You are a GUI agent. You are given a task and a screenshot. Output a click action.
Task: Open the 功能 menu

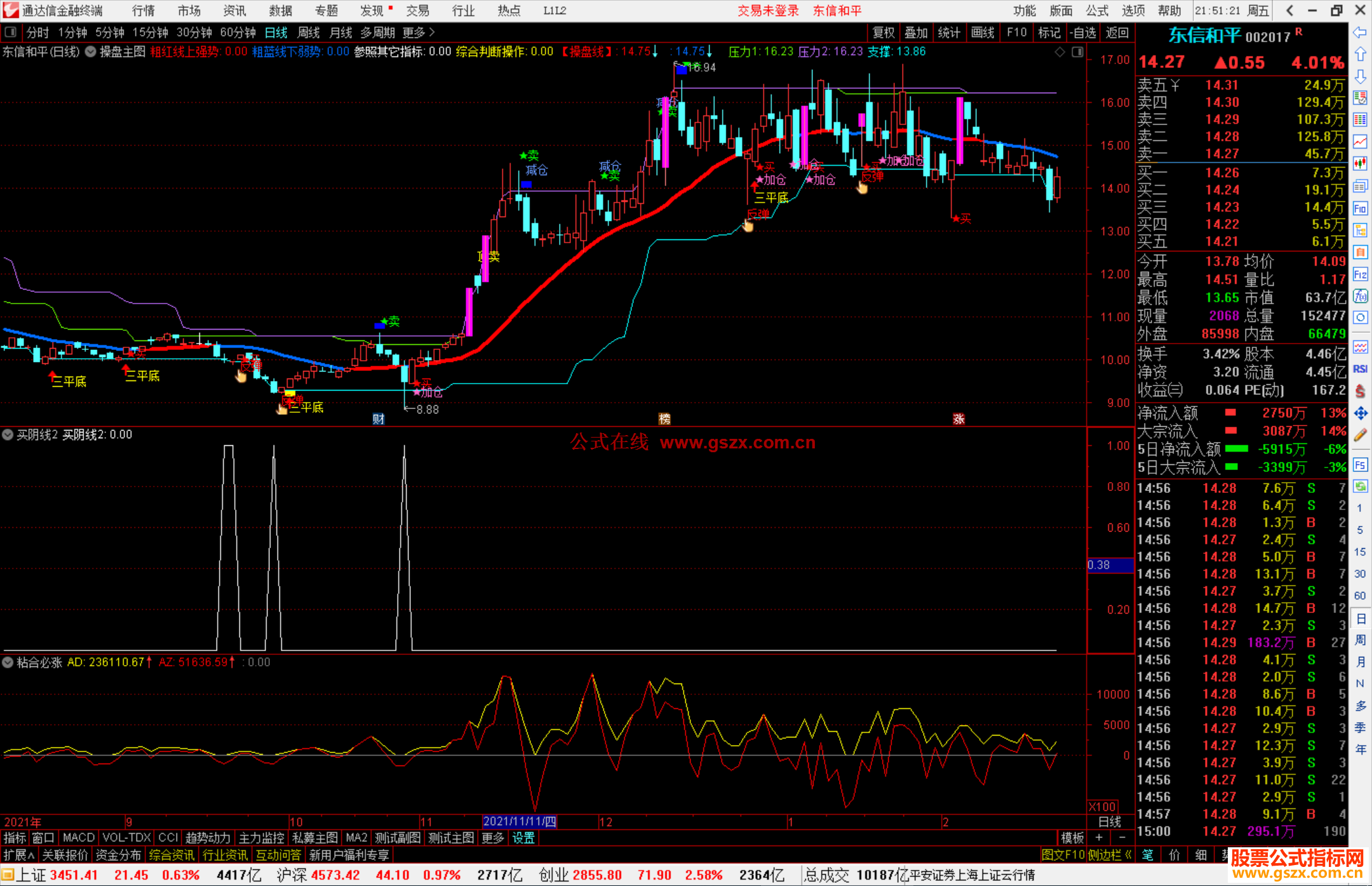(x=1024, y=10)
